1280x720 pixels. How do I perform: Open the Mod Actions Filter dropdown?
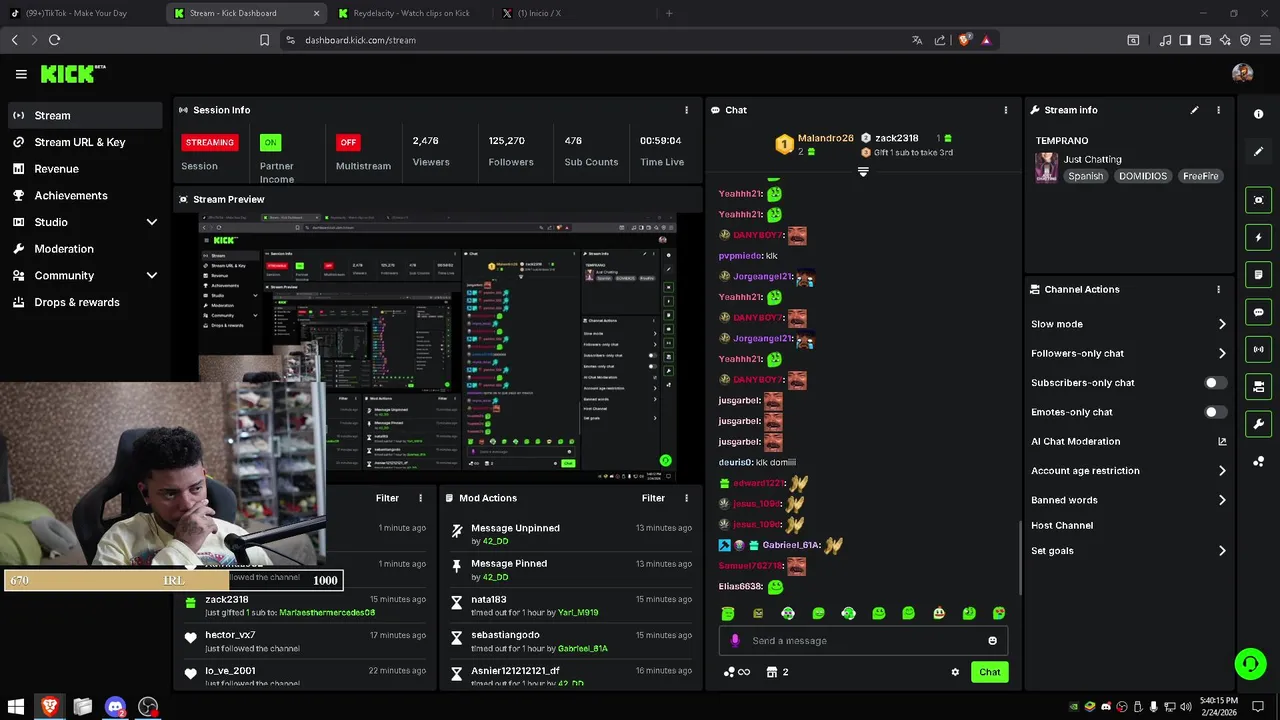point(653,498)
